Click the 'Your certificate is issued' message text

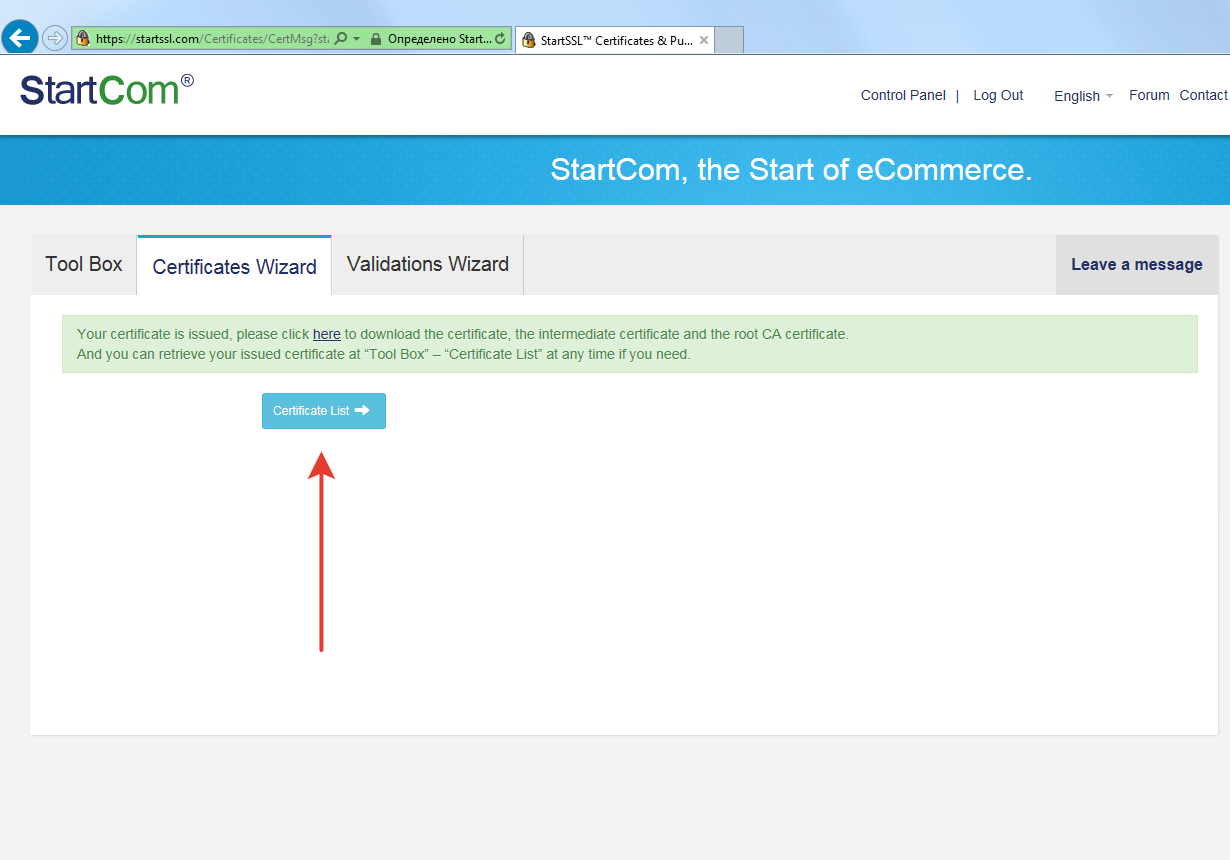click(x=463, y=334)
